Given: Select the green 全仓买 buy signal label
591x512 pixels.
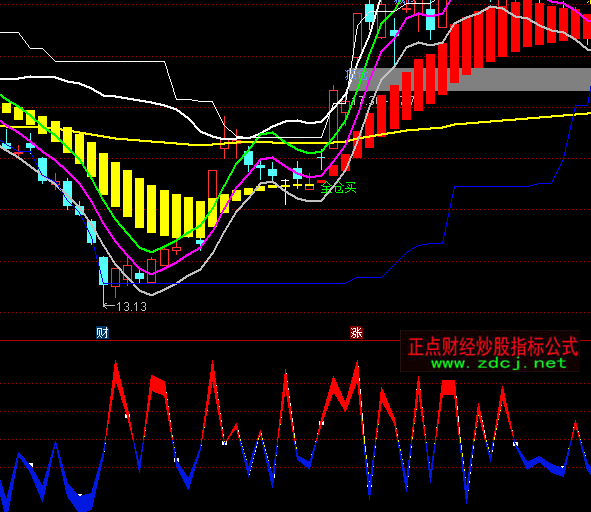Looking at the screenshot, I should 338,187.
